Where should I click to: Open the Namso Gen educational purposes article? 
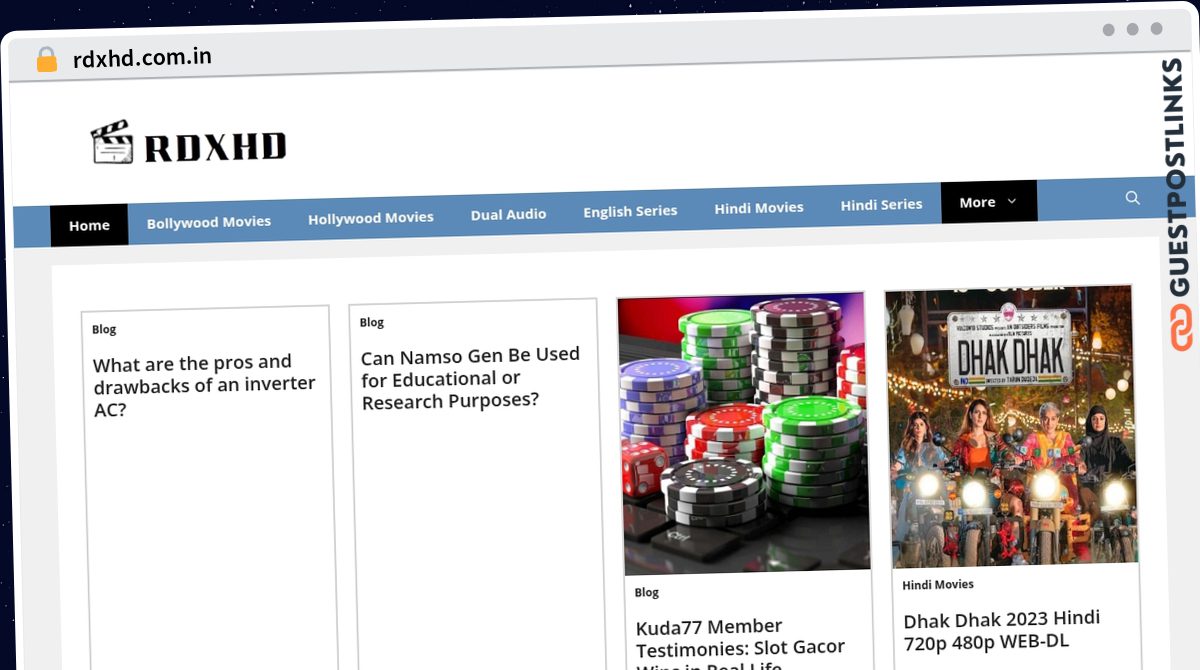pyautogui.click(x=470, y=378)
